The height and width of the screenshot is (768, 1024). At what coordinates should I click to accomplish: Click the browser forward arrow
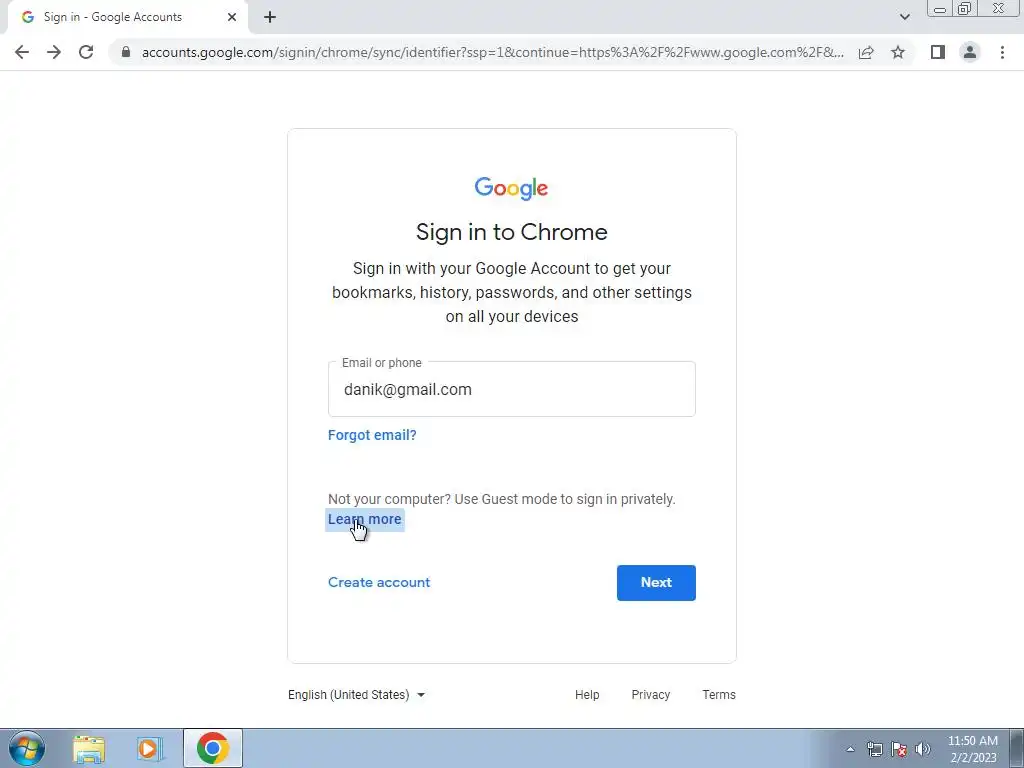tap(54, 52)
